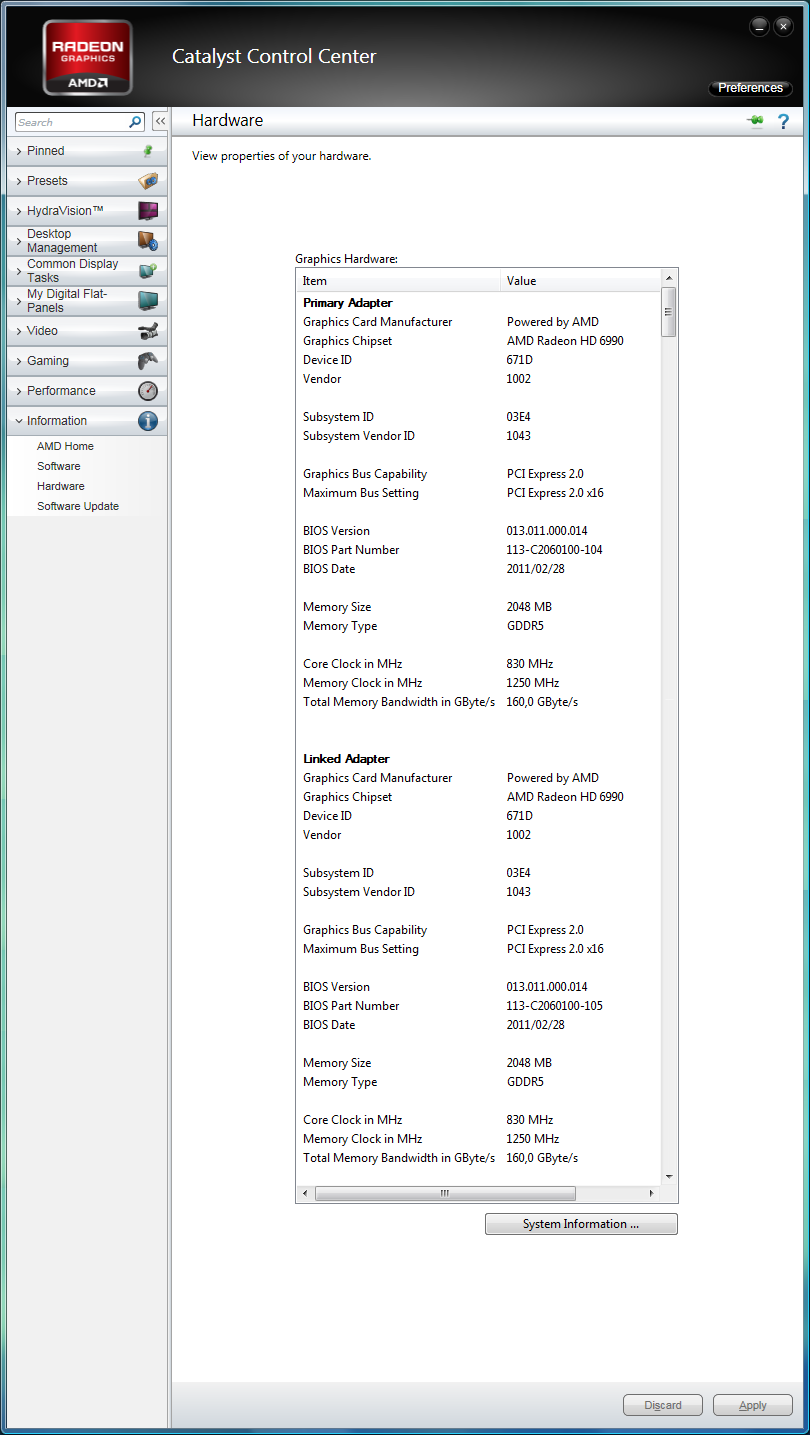Collapse the Information section
The height and width of the screenshot is (1435, 810).
(x=87, y=421)
